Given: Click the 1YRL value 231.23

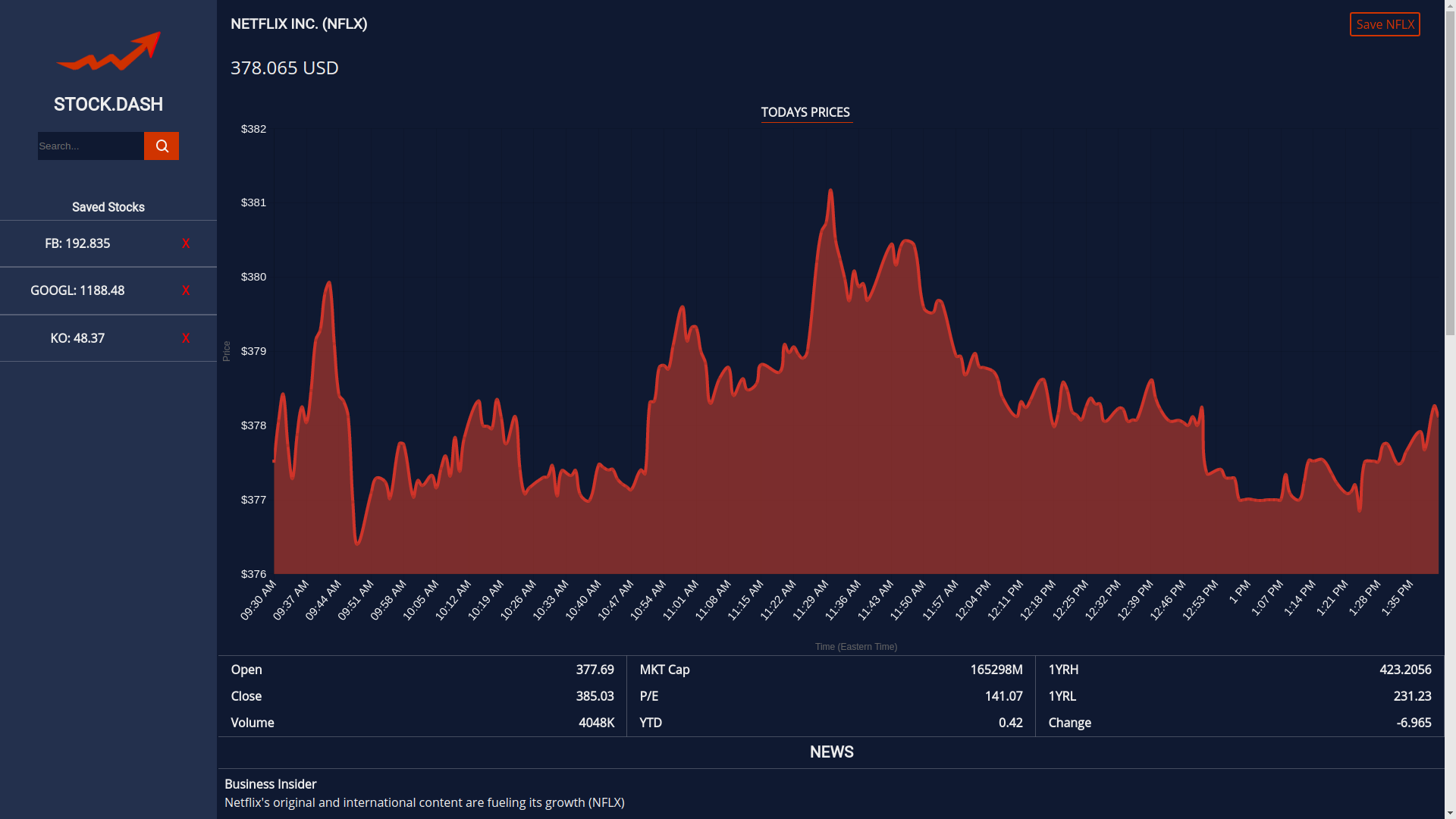Looking at the screenshot, I should pyautogui.click(x=1412, y=696).
